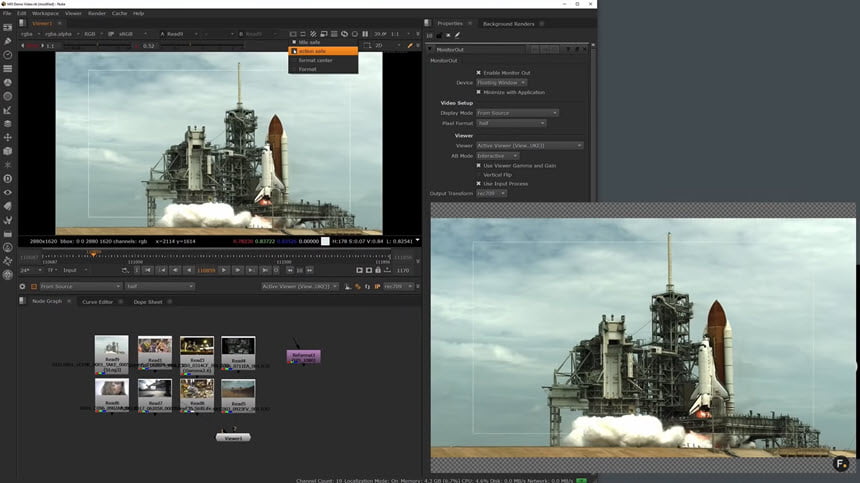
Task: Open the File menu
Action: coord(7,13)
